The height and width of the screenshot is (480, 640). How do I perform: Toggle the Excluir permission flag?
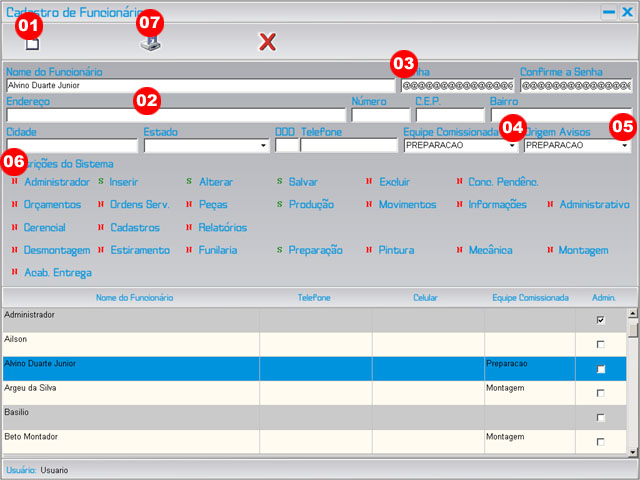tap(370, 182)
